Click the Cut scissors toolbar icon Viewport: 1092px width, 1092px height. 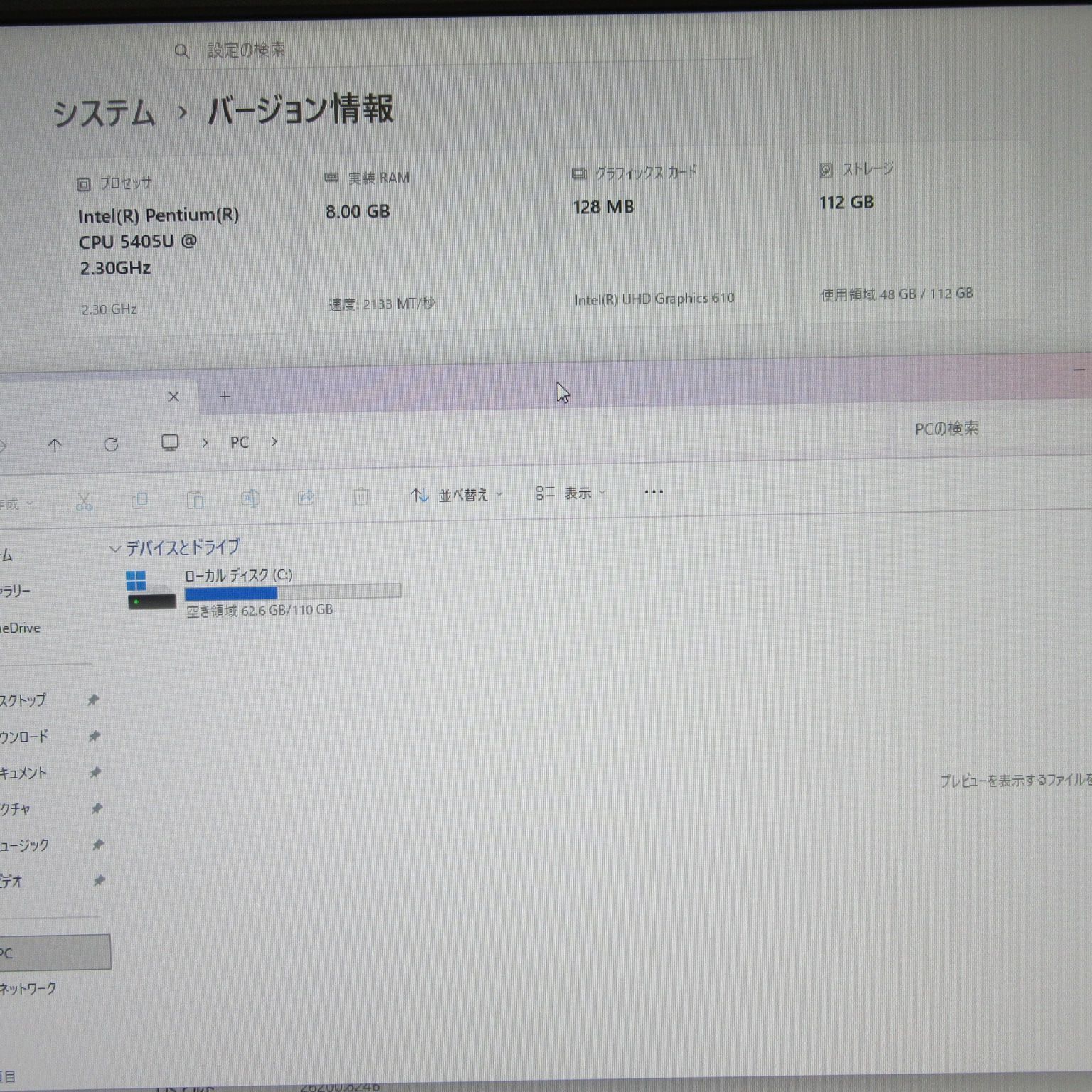[84, 502]
